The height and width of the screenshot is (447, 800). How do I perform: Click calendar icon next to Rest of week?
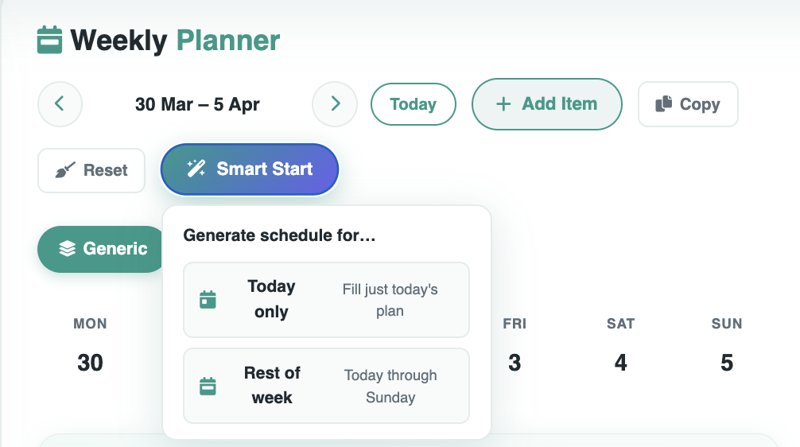tap(208, 386)
